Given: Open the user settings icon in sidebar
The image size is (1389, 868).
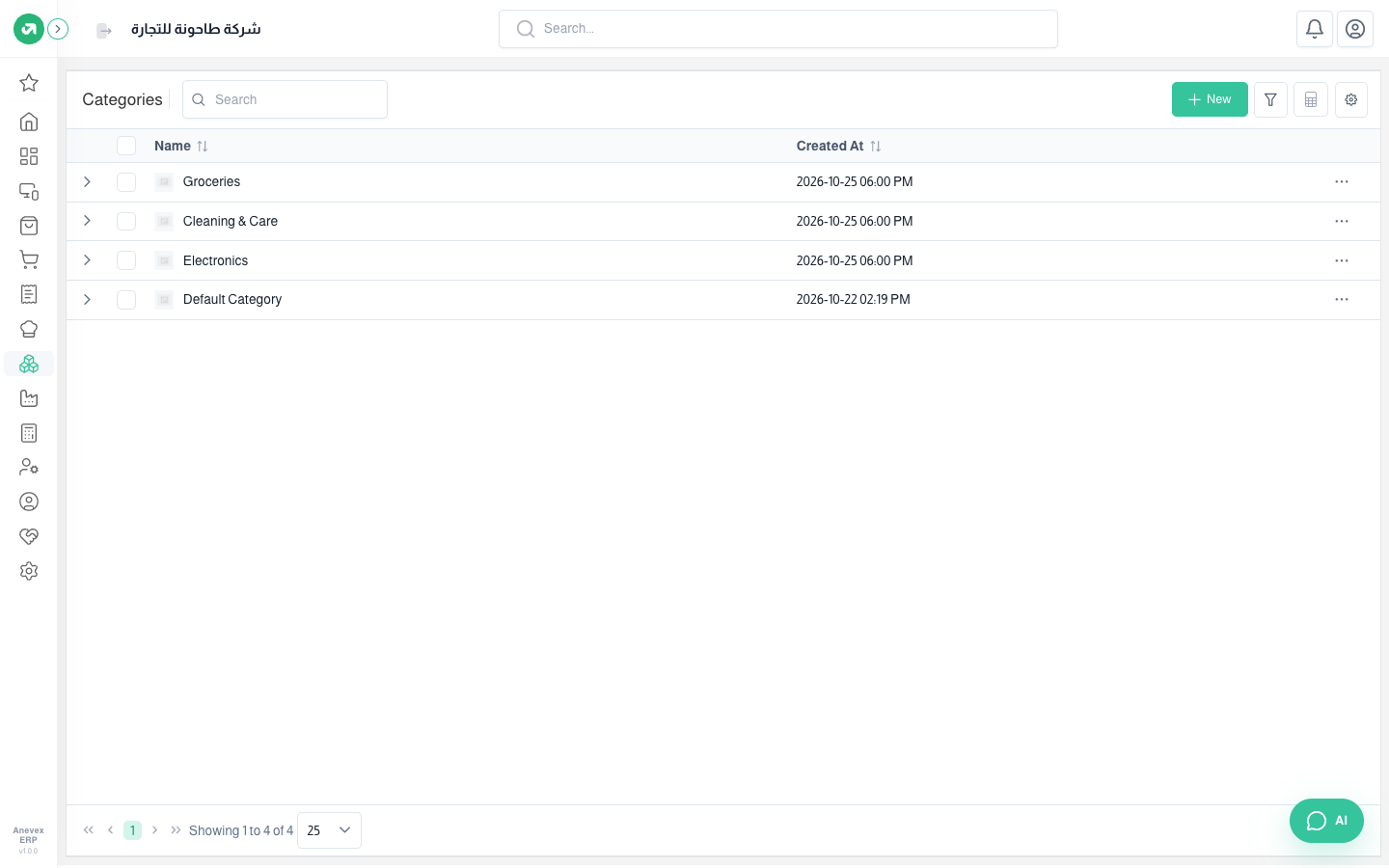Looking at the screenshot, I should (x=29, y=467).
